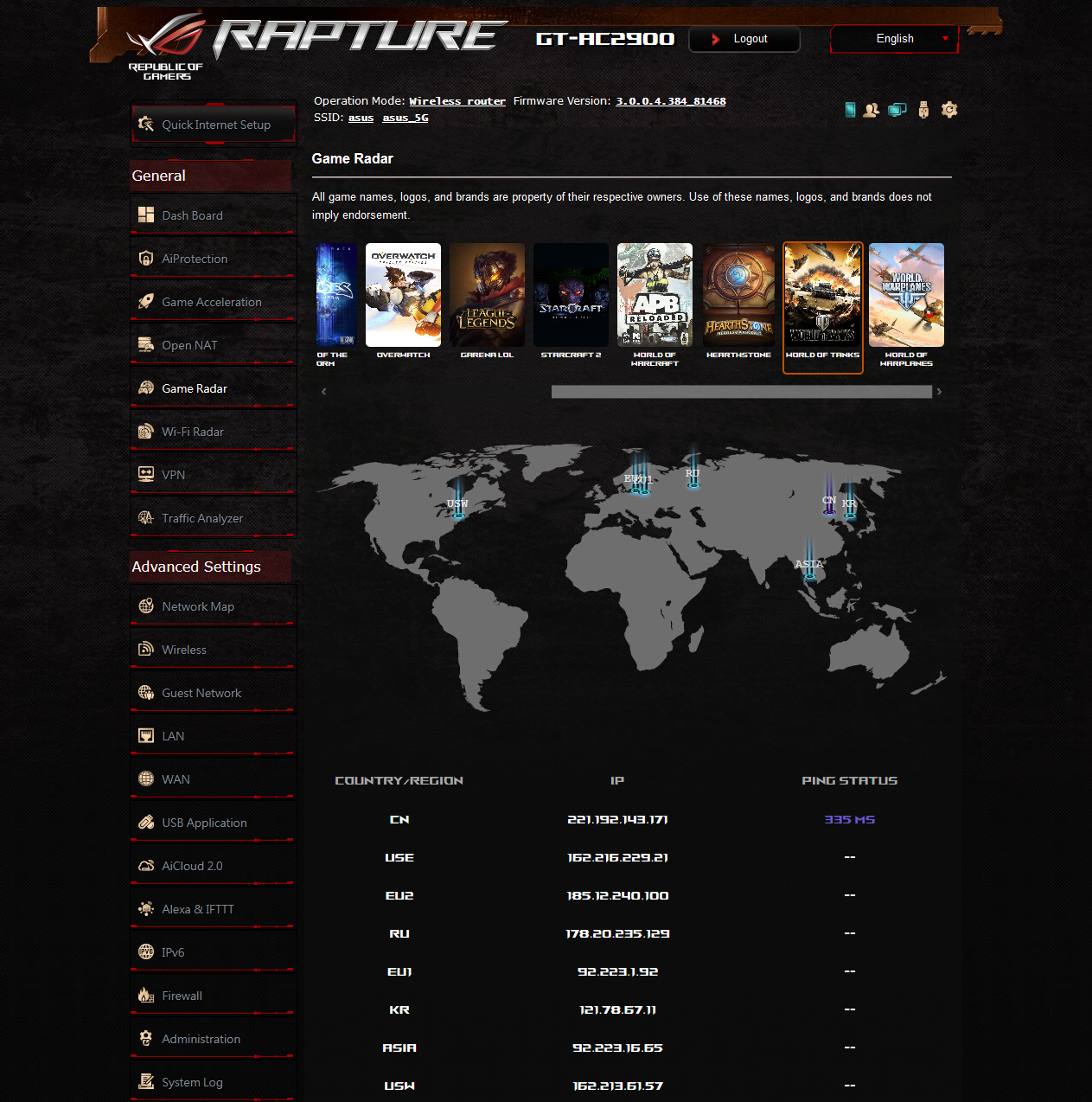Open the English language dropdown
The height and width of the screenshot is (1102, 1092).
(x=895, y=39)
